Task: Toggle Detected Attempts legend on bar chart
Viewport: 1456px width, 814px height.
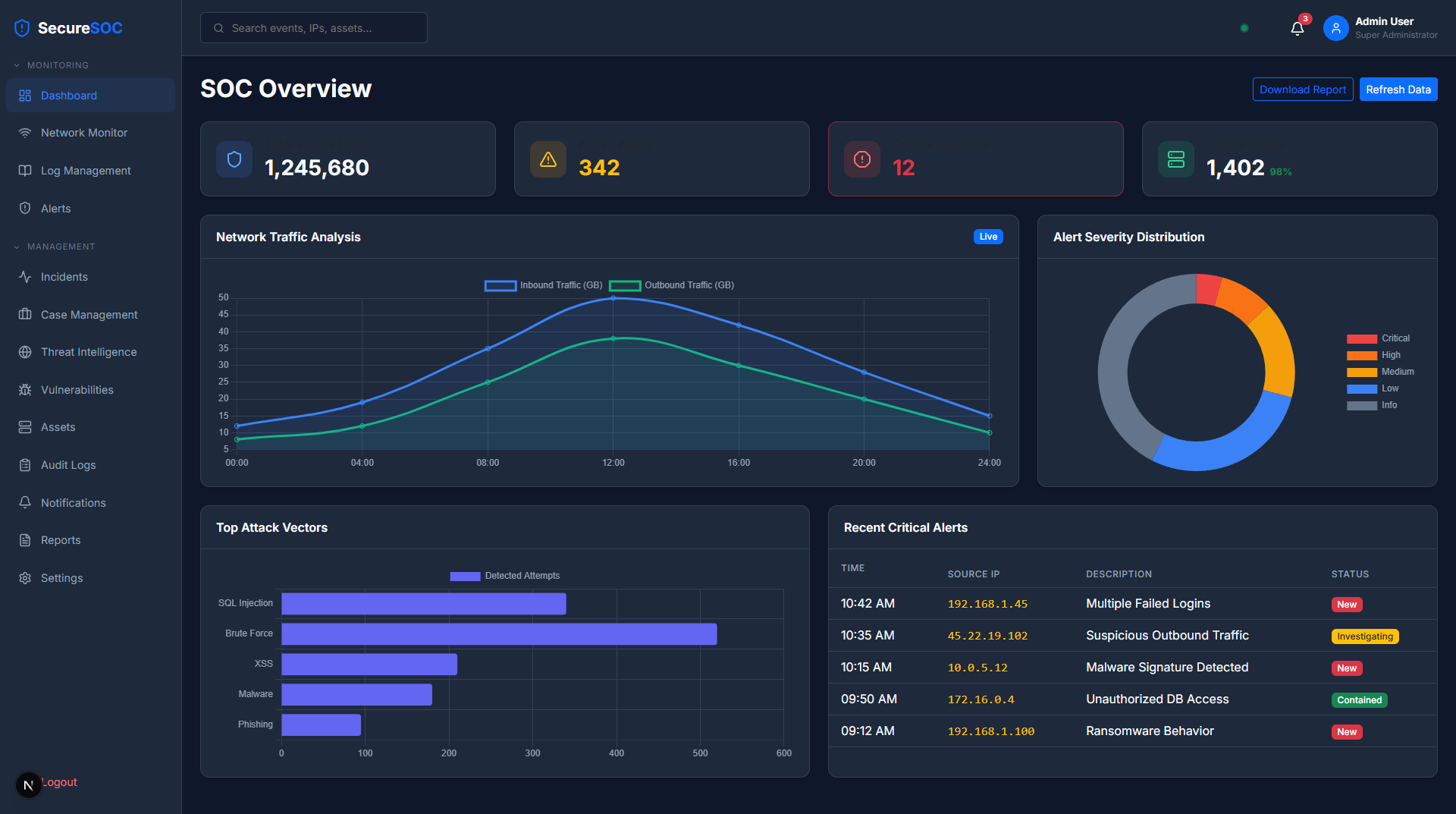Action: (505, 576)
